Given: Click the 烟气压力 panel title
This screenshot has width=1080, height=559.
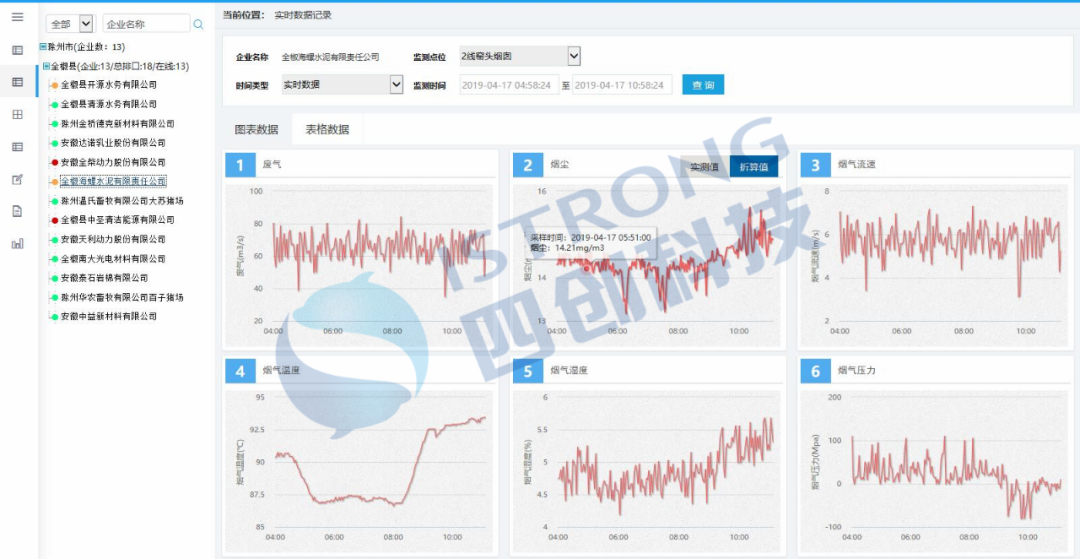Looking at the screenshot, I should click(857, 371).
